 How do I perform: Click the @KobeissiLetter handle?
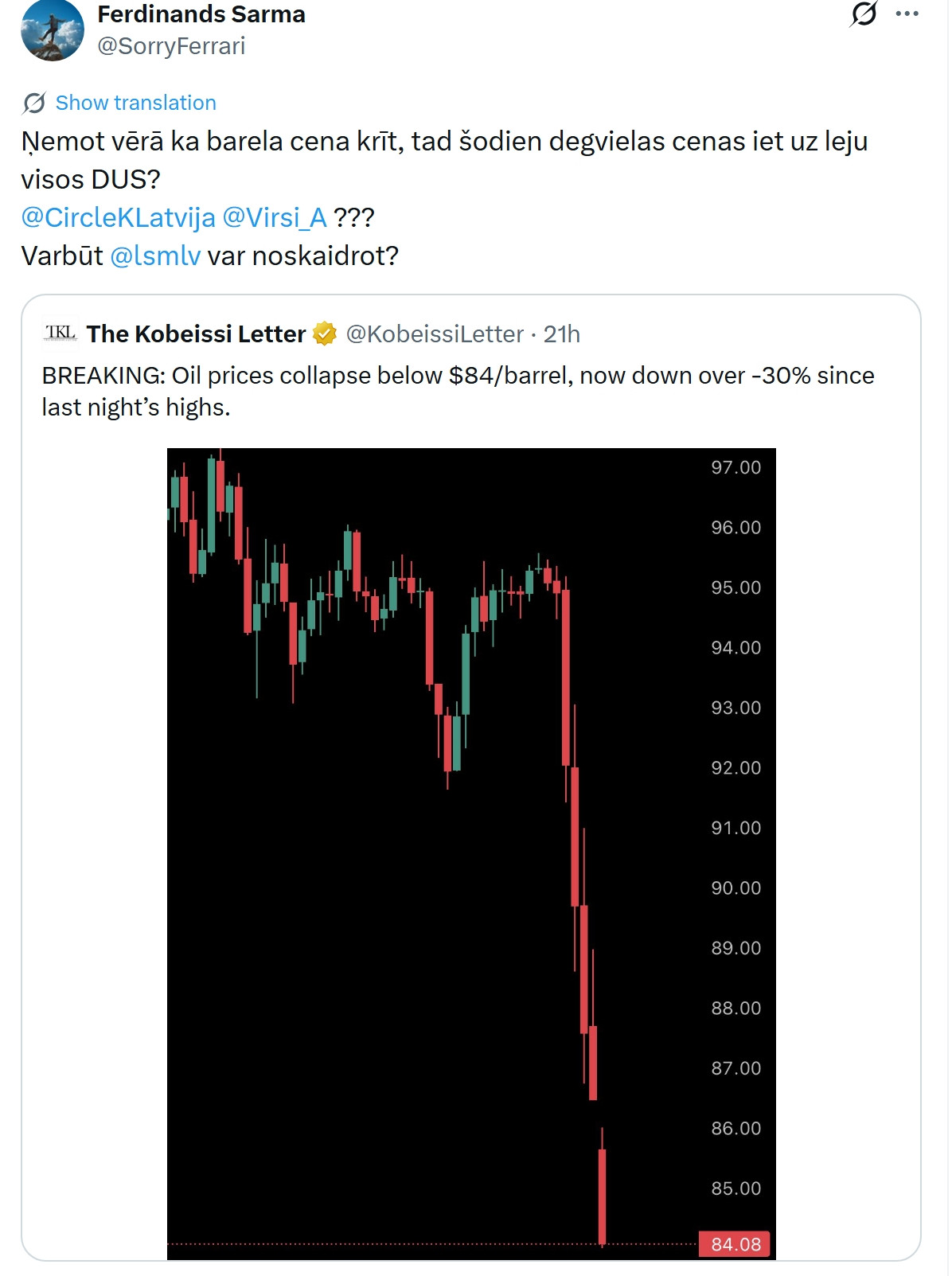435,334
